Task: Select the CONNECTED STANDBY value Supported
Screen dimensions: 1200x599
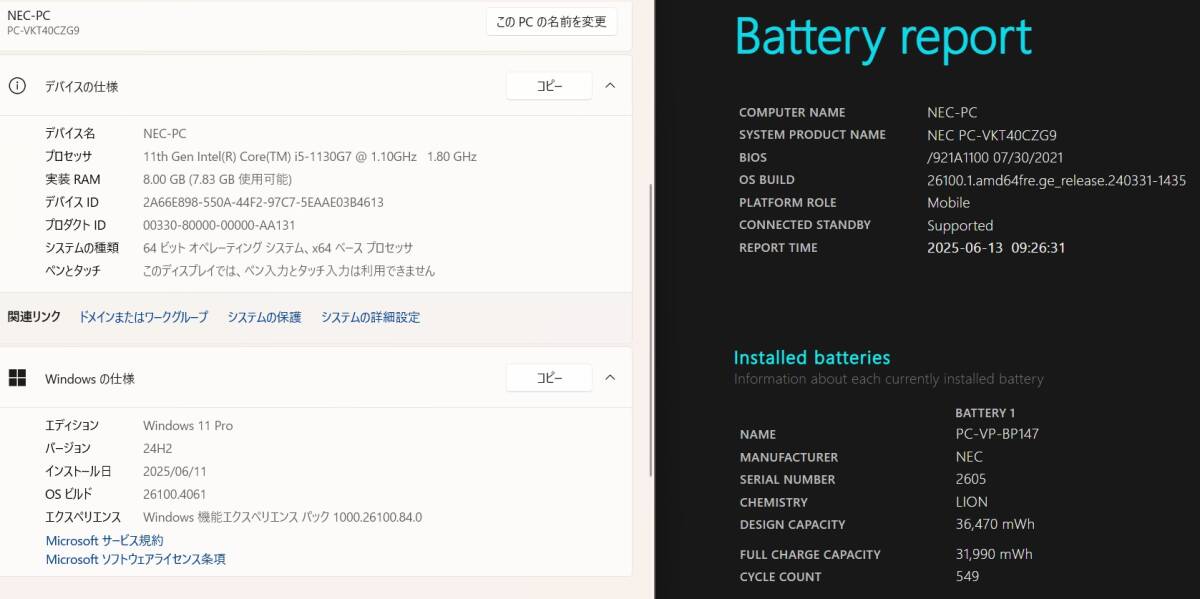Action: click(x=960, y=225)
